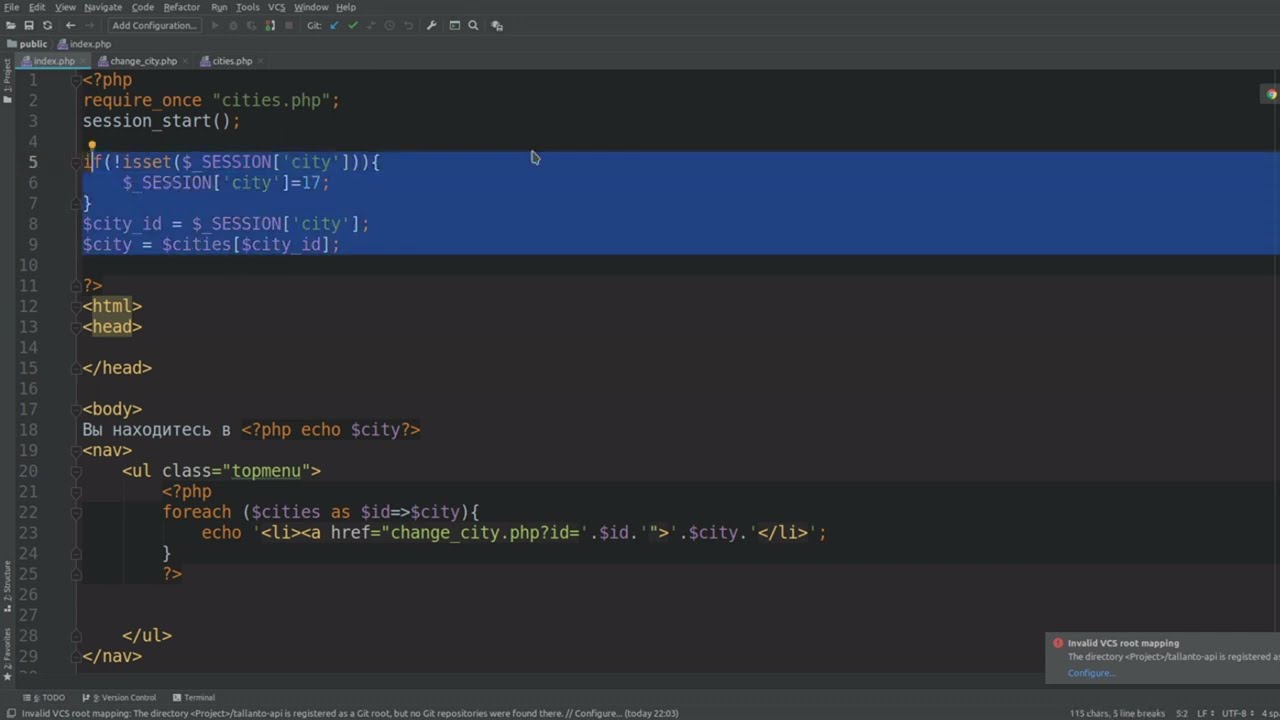Switch to the change_city.php tab
The height and width of the screenshot is (720, 1280).
pos(143,61)
